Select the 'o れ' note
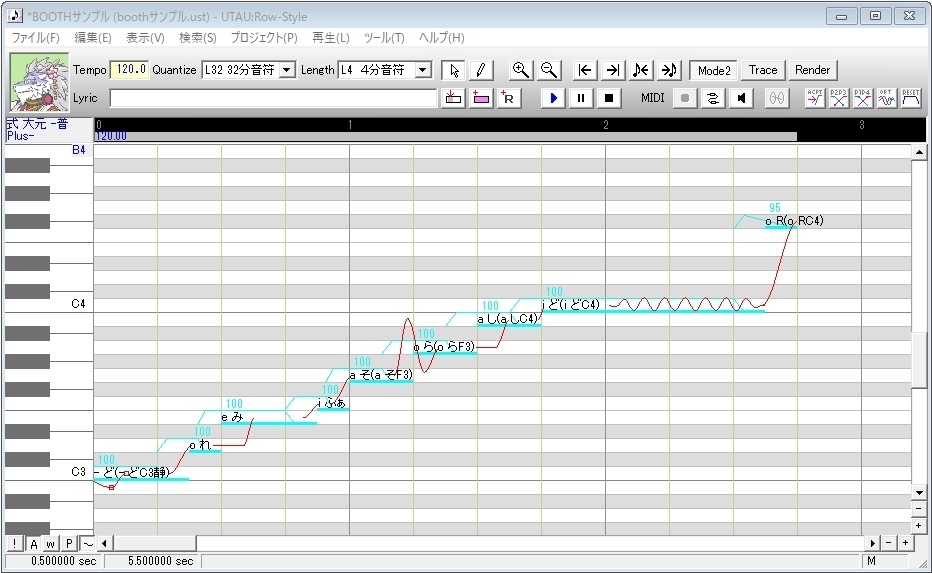This screenshot has height=573, width=932. (205, 445)
